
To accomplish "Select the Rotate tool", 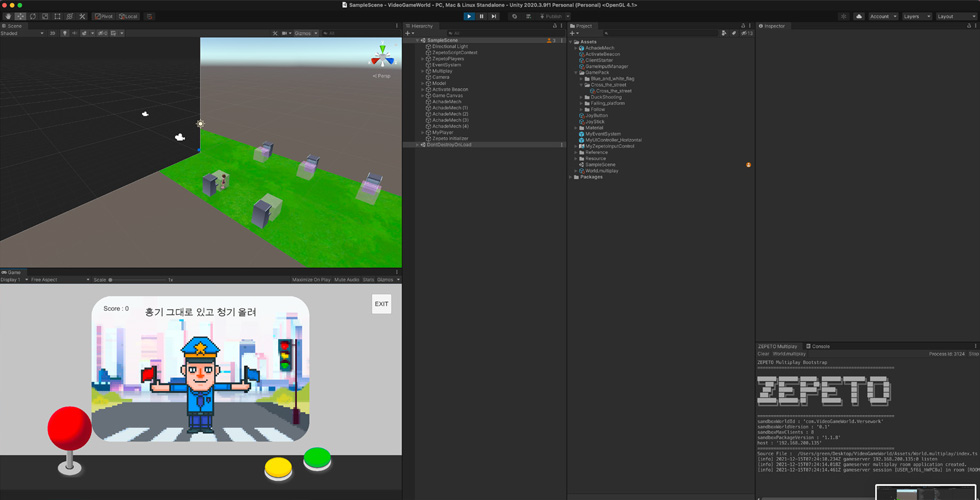I will point(32,16).
